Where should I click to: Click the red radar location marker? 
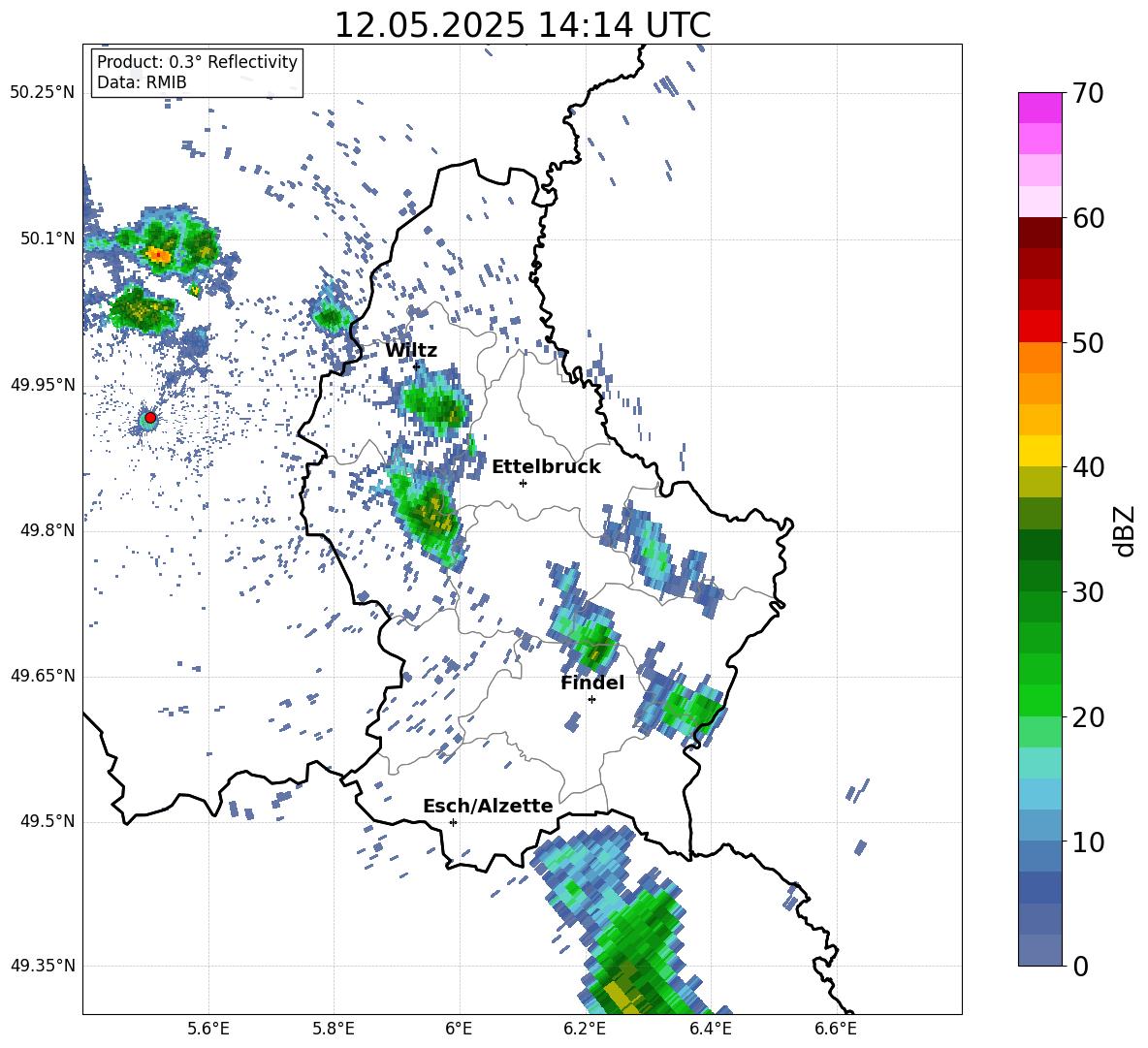click(x=150, y=418)
